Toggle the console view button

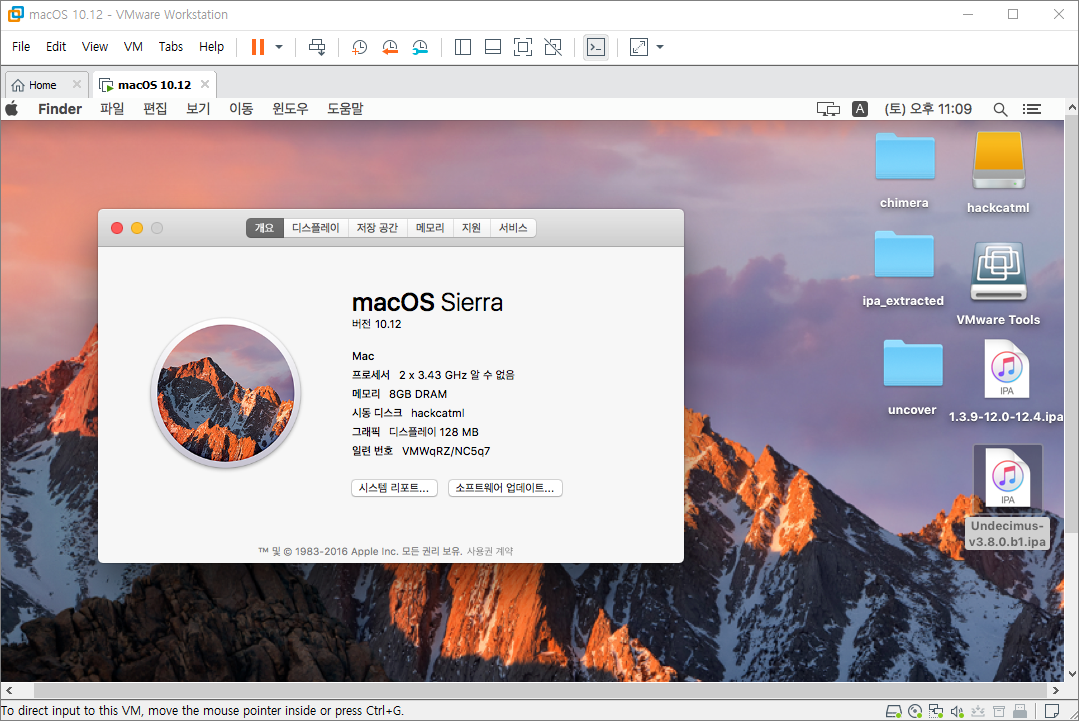point(595,47)
